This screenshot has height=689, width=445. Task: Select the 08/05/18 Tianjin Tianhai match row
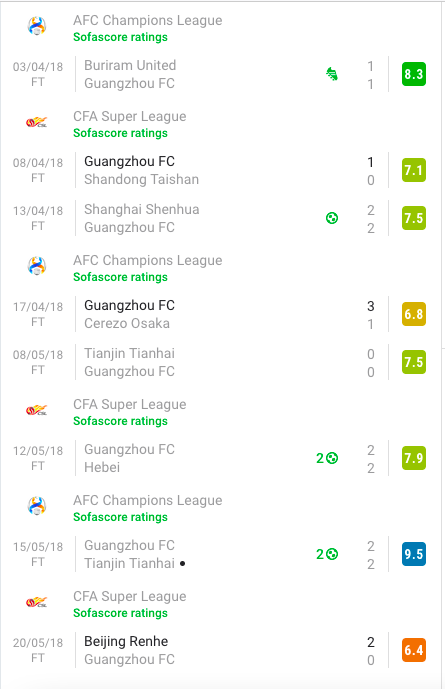tap(220, 362)
